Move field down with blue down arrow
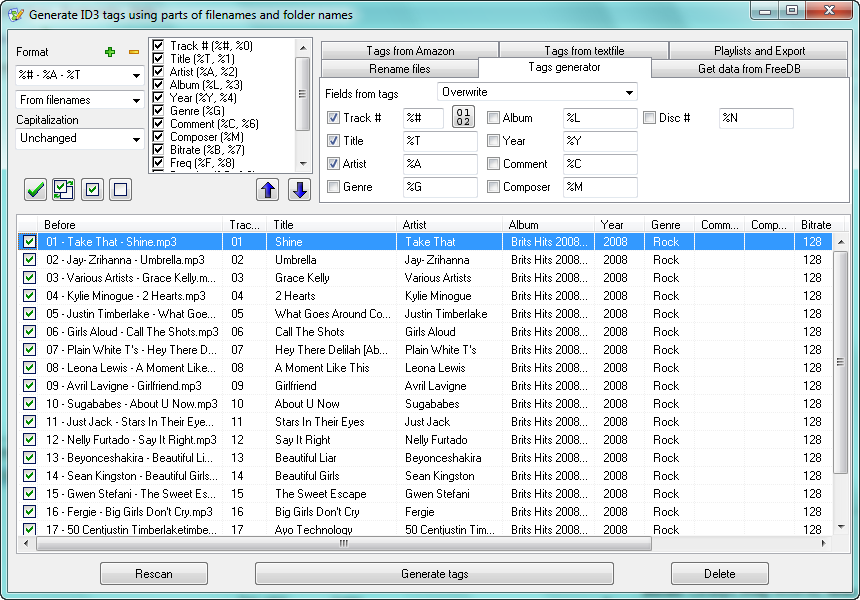This screenshot has height=600, width=860. coord(299,190)
